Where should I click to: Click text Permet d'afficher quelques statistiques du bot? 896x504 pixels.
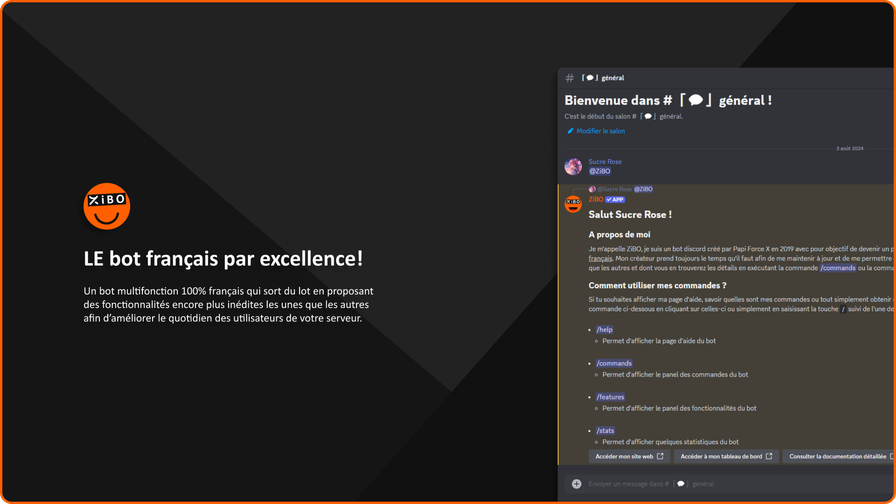[670, 442]
